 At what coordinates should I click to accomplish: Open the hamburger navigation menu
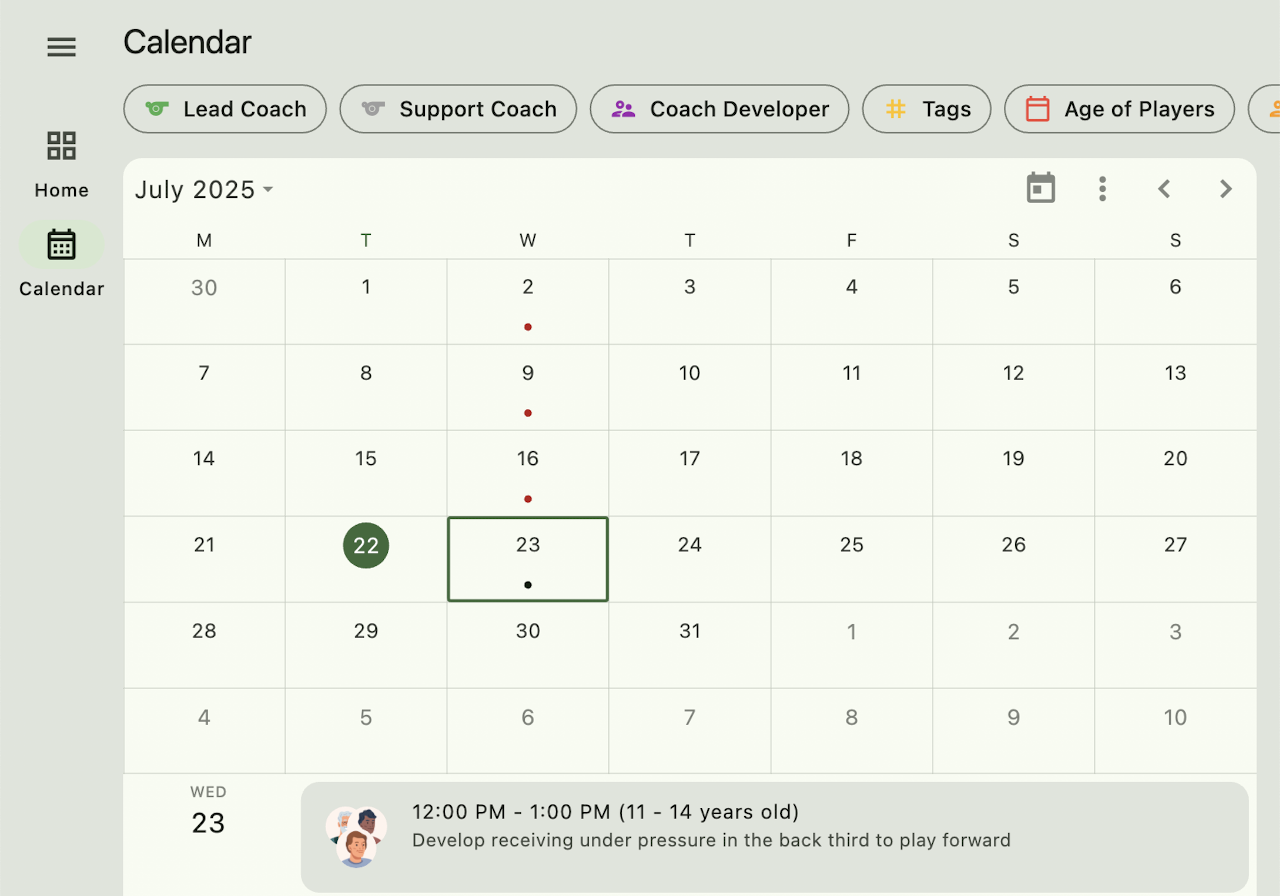(x=62, y=47)
